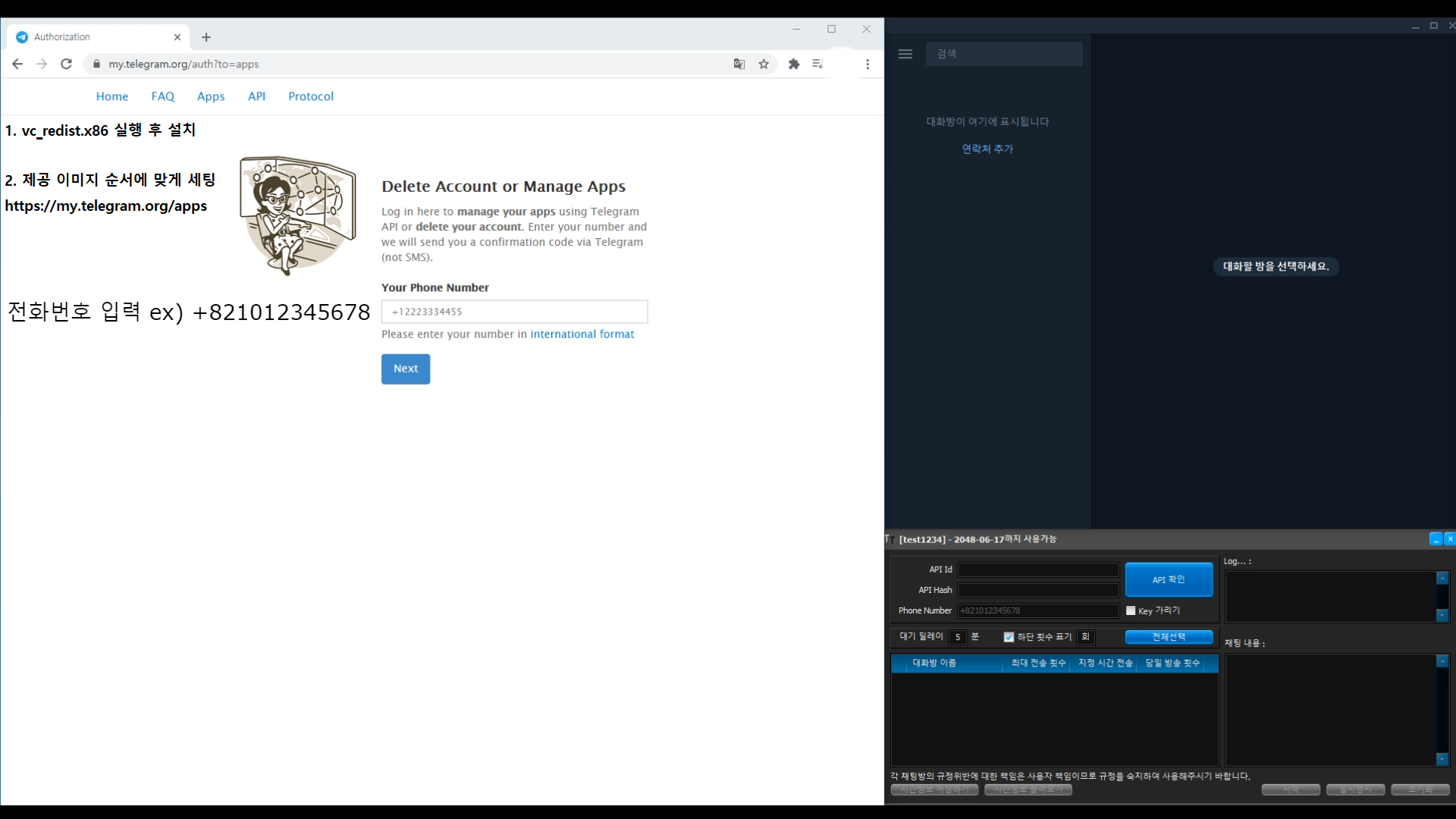The height and width of the screenshot is (819, 1456).
Task: Click the Your Phone Number input field
Action: (x=514, y=312)
